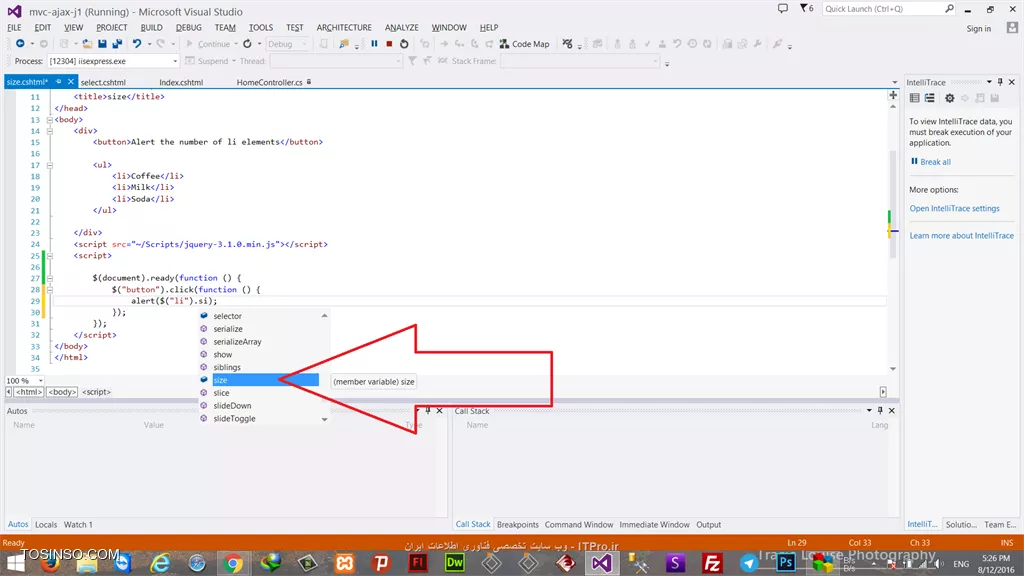The height and width of the screenshot is (576, 1024).
Task: Open FileZilla from the taskbar
Action: pos(712,562)
